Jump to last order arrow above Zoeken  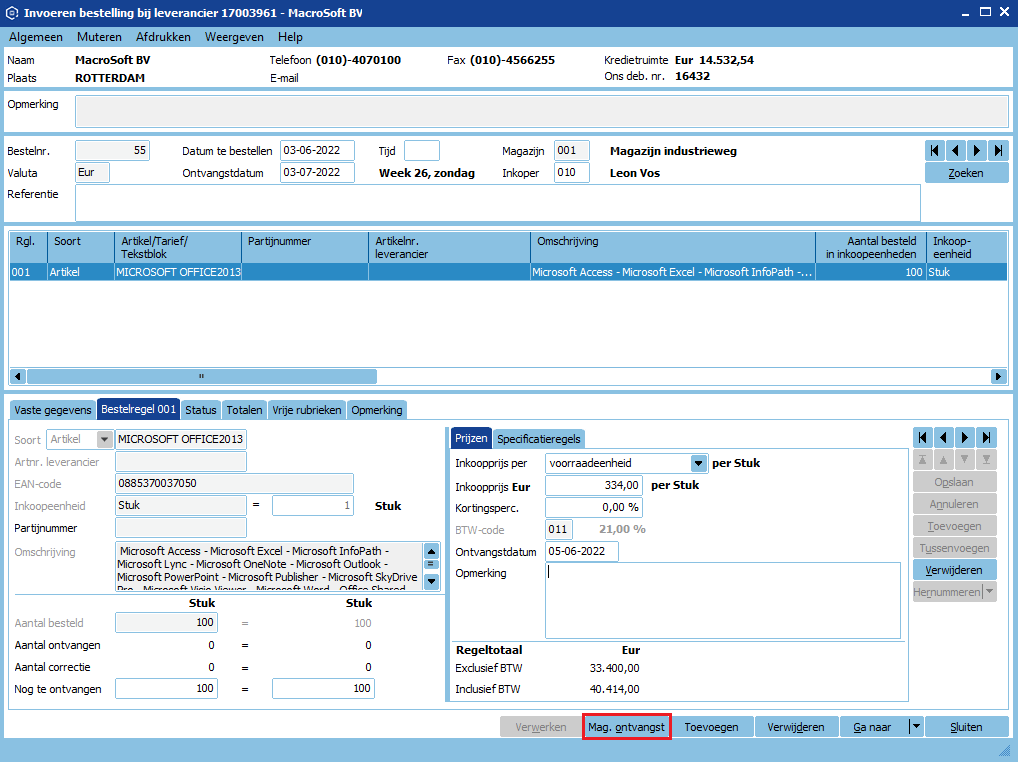998,151
